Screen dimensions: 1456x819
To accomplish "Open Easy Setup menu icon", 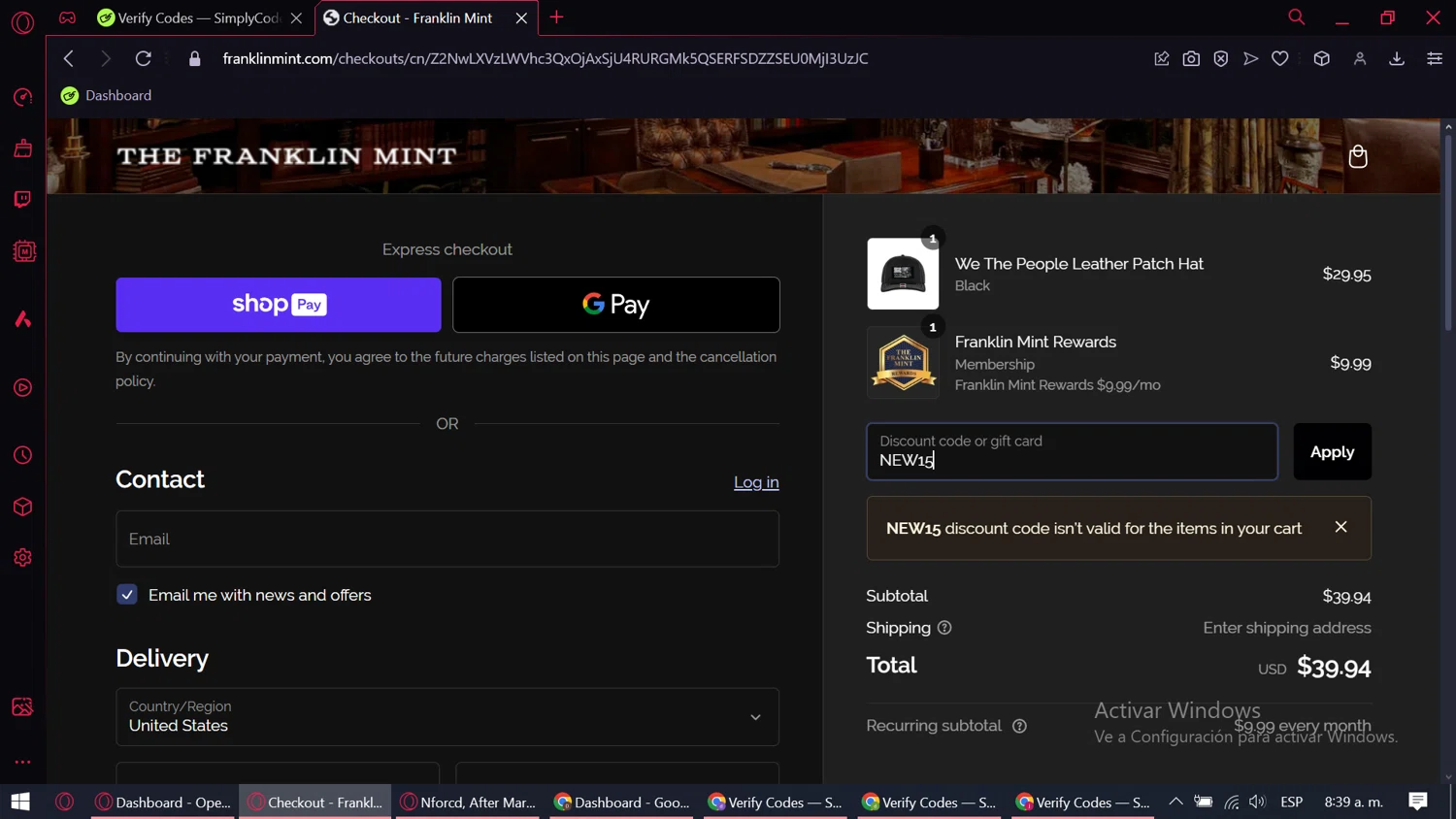I will 1435,58.
